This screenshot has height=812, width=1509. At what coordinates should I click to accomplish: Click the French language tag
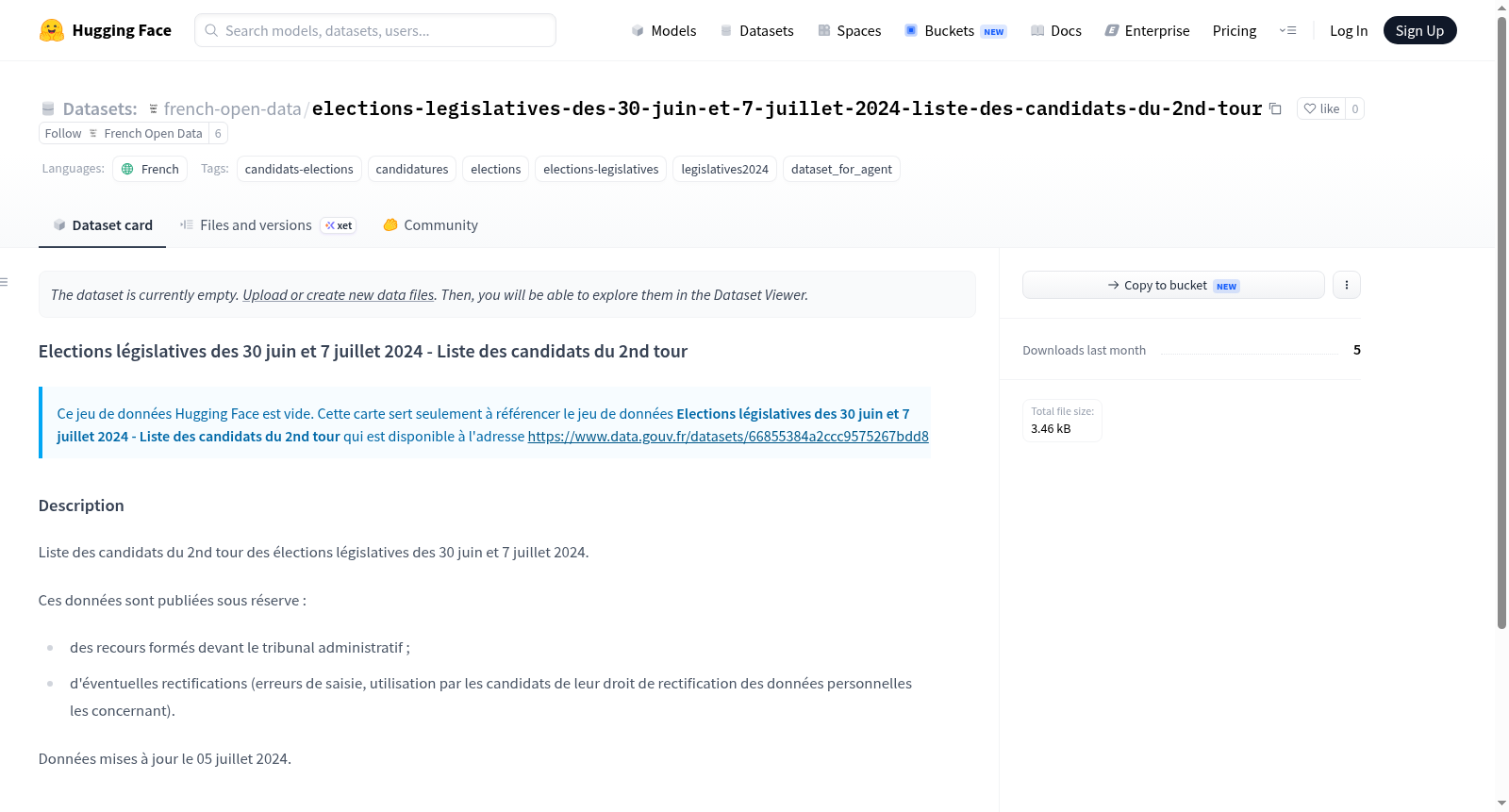(150, 169)
